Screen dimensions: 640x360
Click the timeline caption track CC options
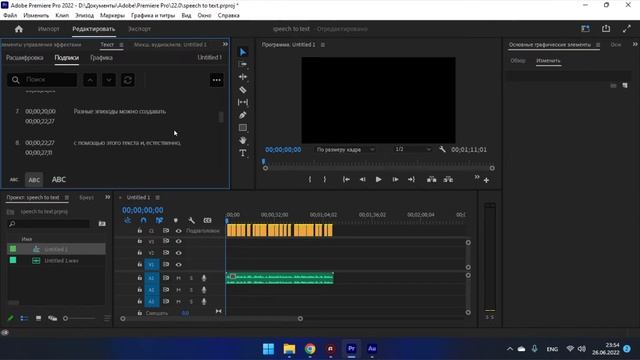208,220
